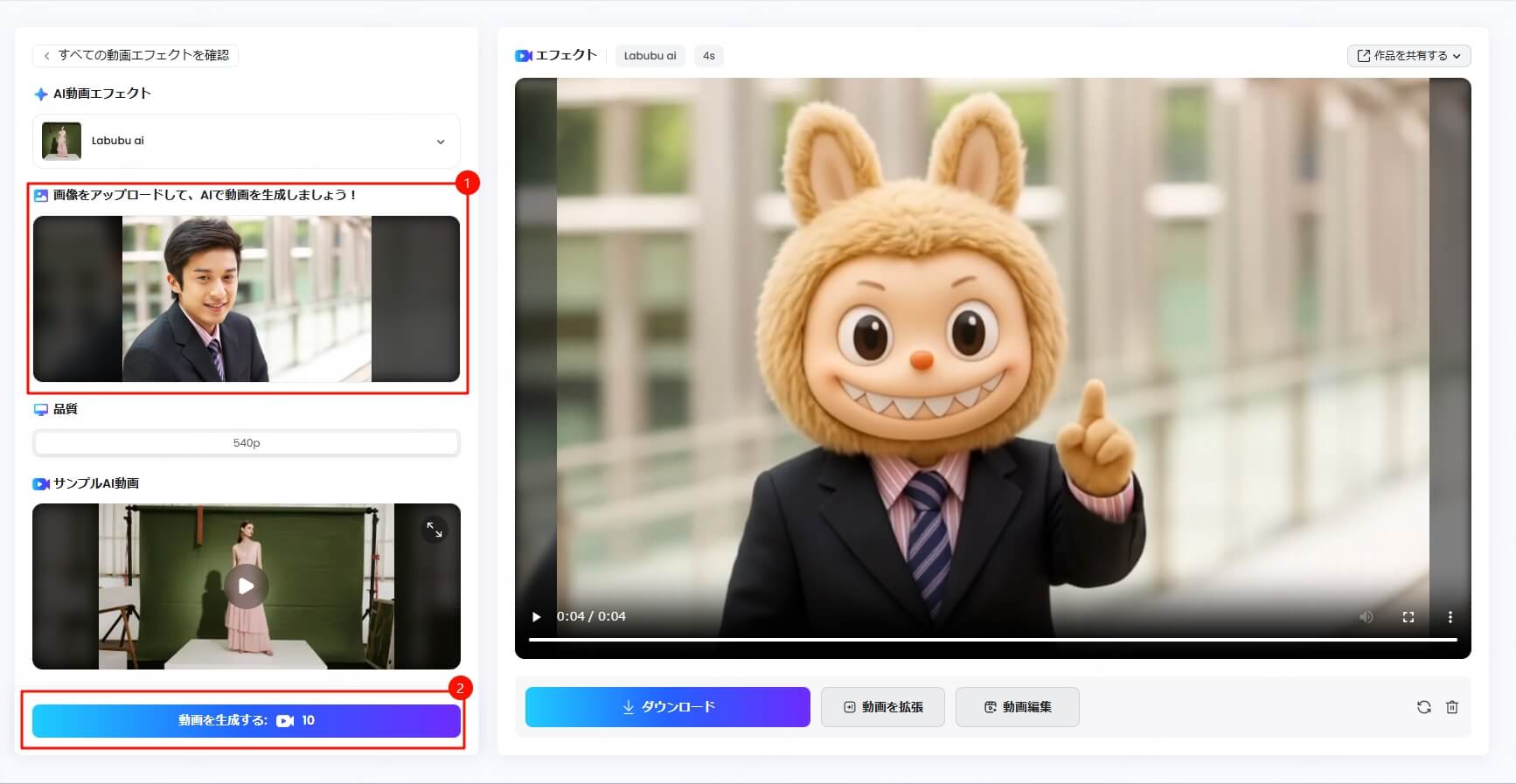Delete the generated video via trash icon
Screen dimensions: 1516x784
coord(1452,707)
